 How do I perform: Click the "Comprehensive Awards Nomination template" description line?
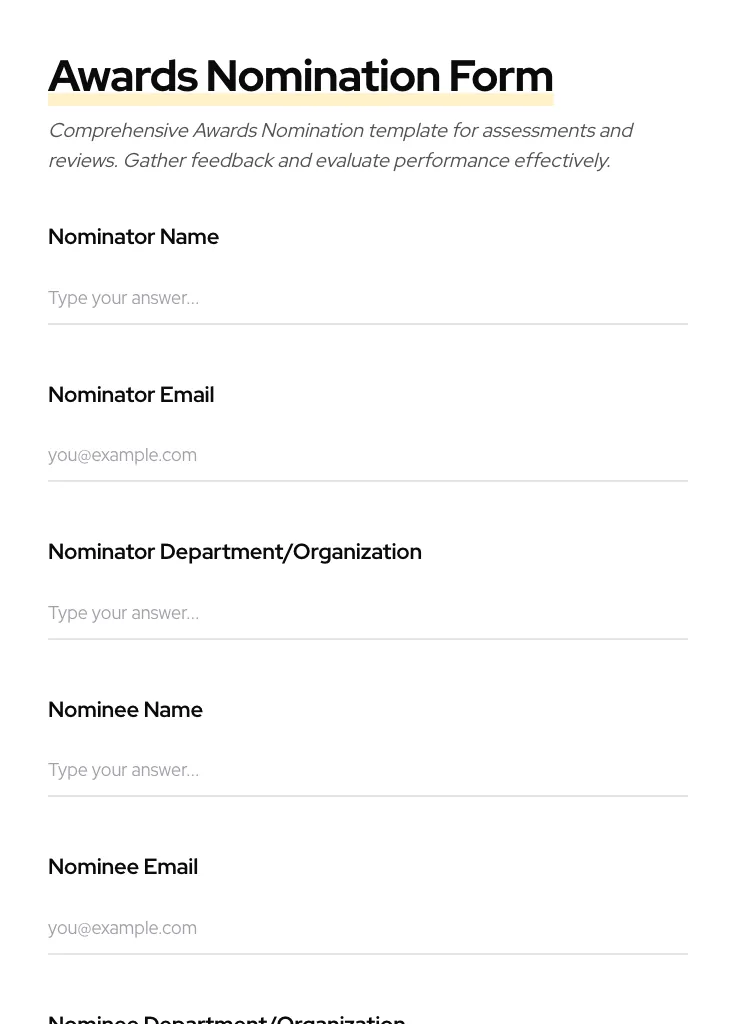[340, 131]
